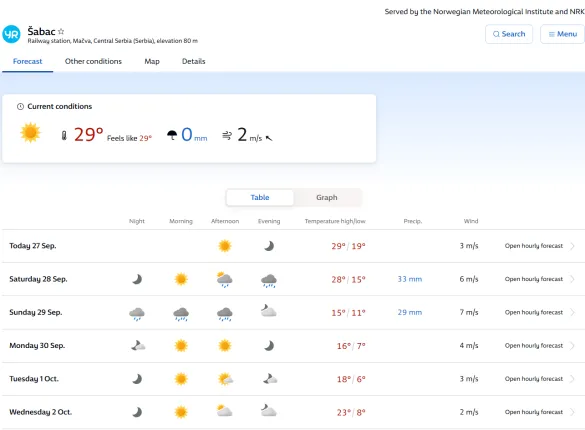
Task: Expand Wednesday 2 Oct. row chevron
Action: 572,412
